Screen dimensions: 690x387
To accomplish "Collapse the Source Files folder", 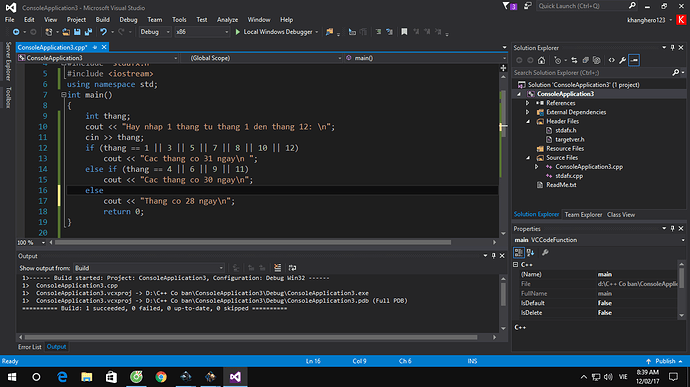I will 528,158.
